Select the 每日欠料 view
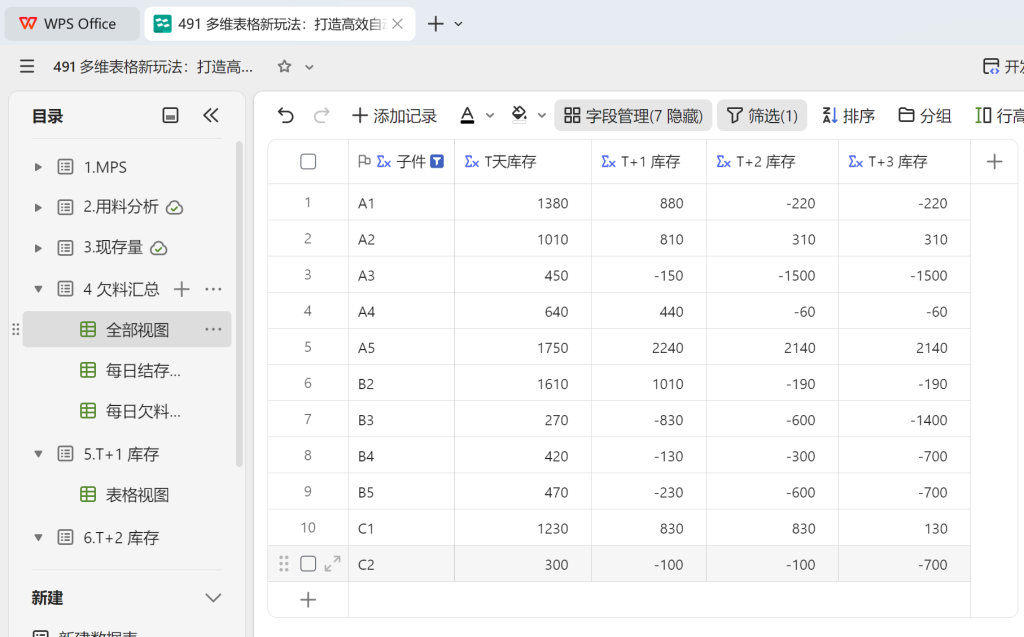The height and width of the screenshot is (637, 1024). pos(130,411)
